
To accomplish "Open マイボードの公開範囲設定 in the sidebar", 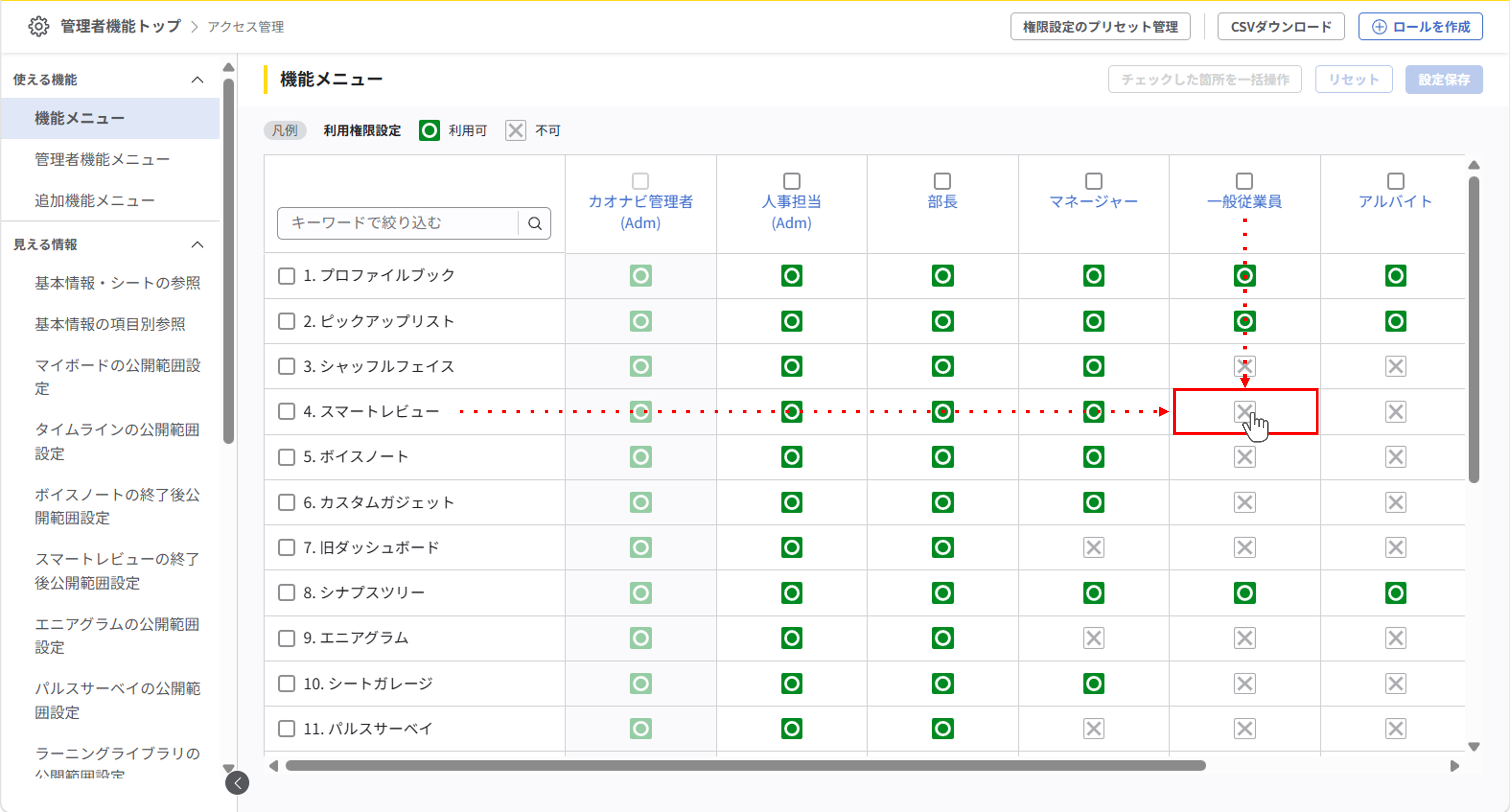I will (117, 377).
